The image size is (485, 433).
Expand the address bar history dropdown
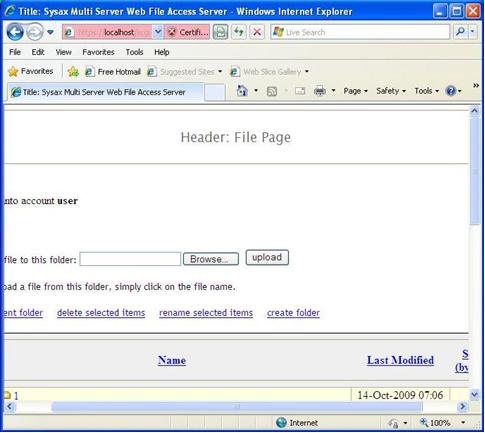(x=158, y=32)
